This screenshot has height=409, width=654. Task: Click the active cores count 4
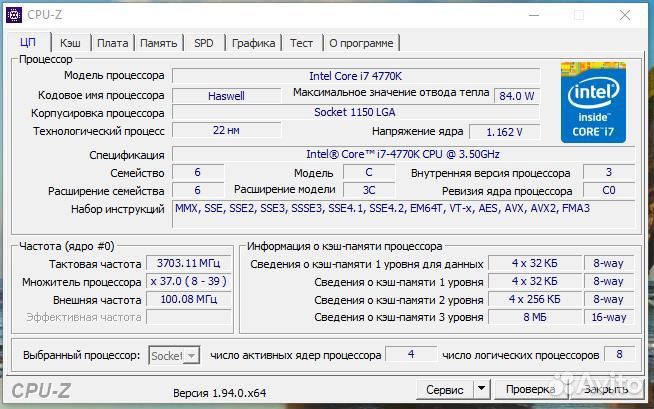point(411,354)
